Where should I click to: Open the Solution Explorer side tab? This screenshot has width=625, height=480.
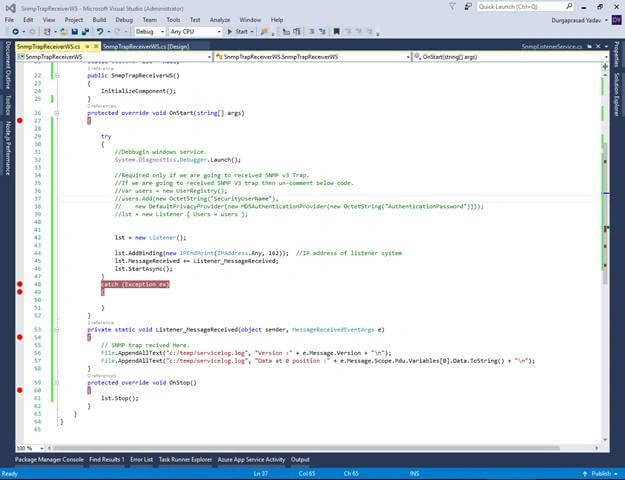[x=617, y=93]
